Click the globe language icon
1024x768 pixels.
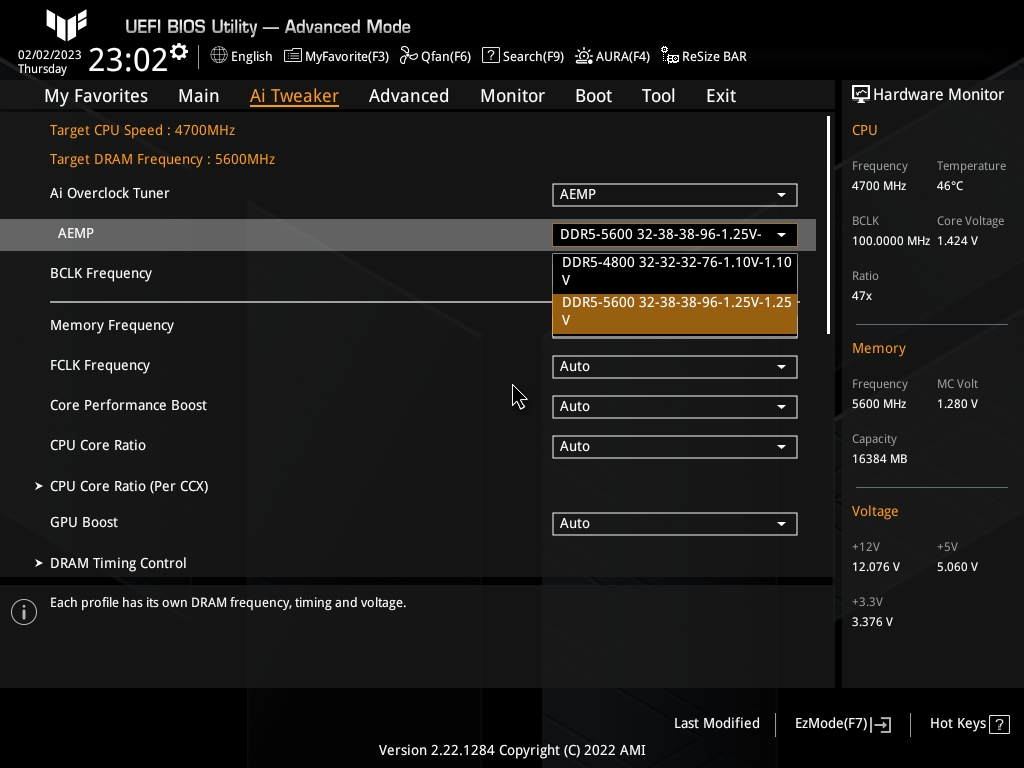tap(219, 56)
